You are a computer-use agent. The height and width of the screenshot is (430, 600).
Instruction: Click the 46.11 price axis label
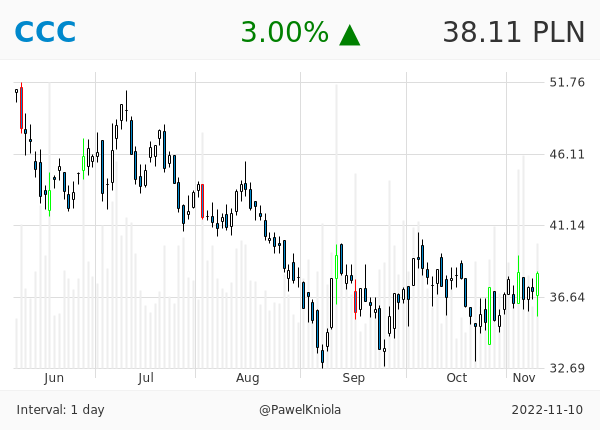click(x=567, y=155)
